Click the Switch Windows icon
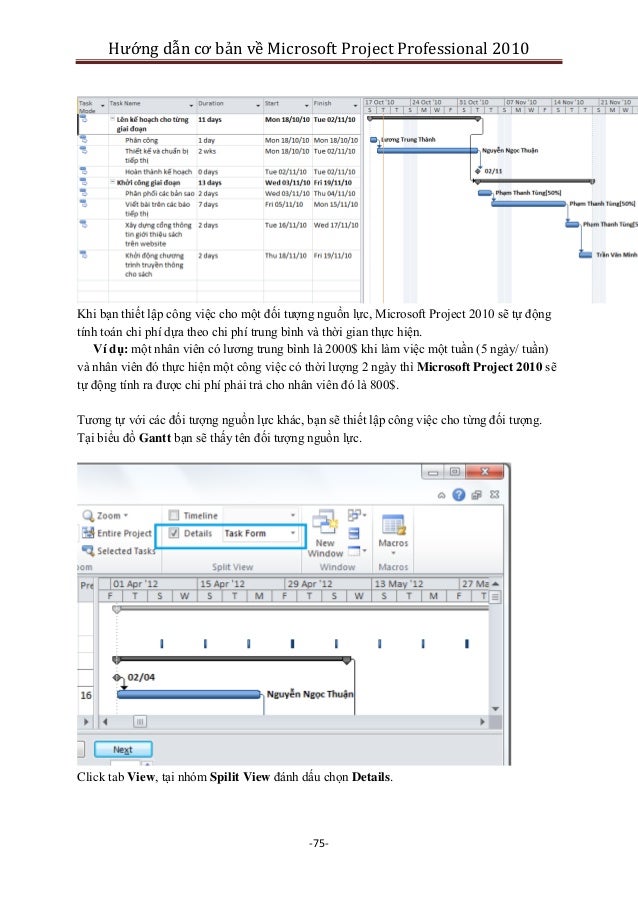This screenshot has width=638, height=903. (x=355, y=515)
